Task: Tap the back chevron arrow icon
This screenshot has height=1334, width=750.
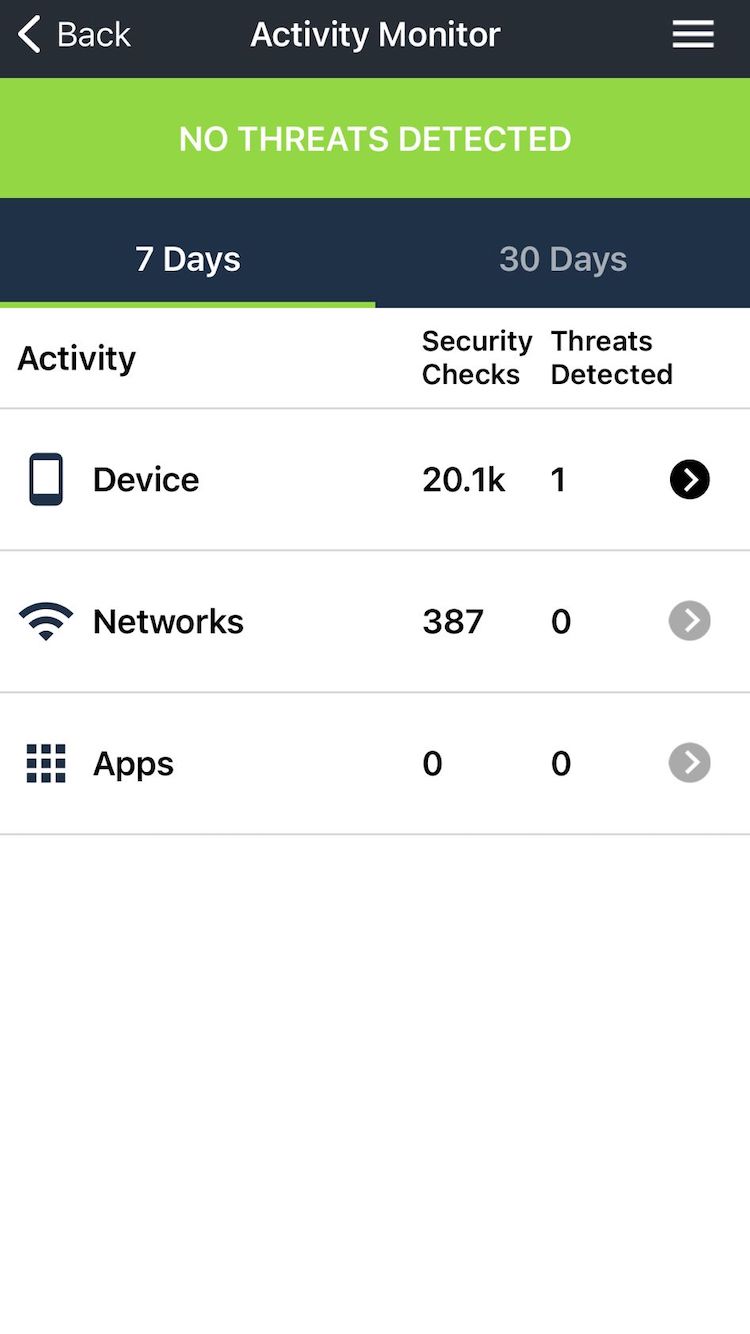Action: pos(30,35)
